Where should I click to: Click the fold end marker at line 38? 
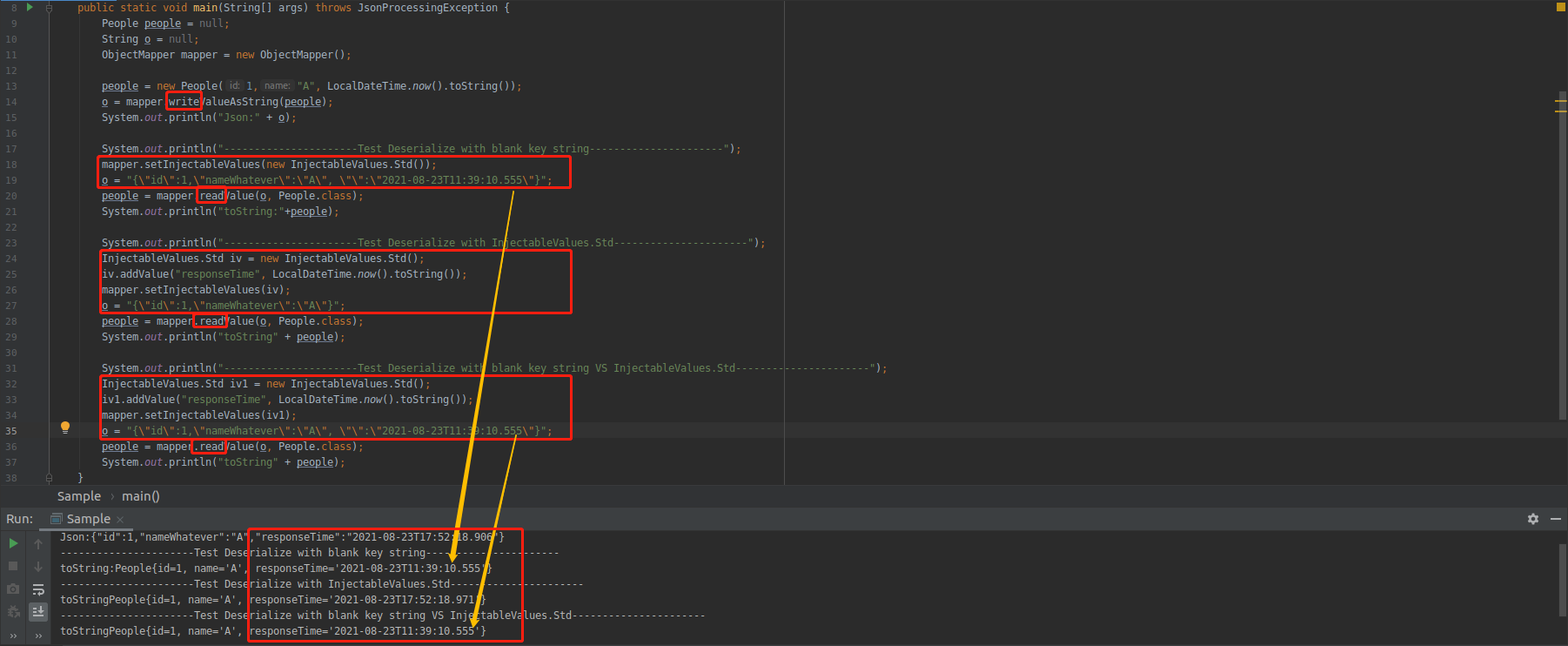[49, 478]
